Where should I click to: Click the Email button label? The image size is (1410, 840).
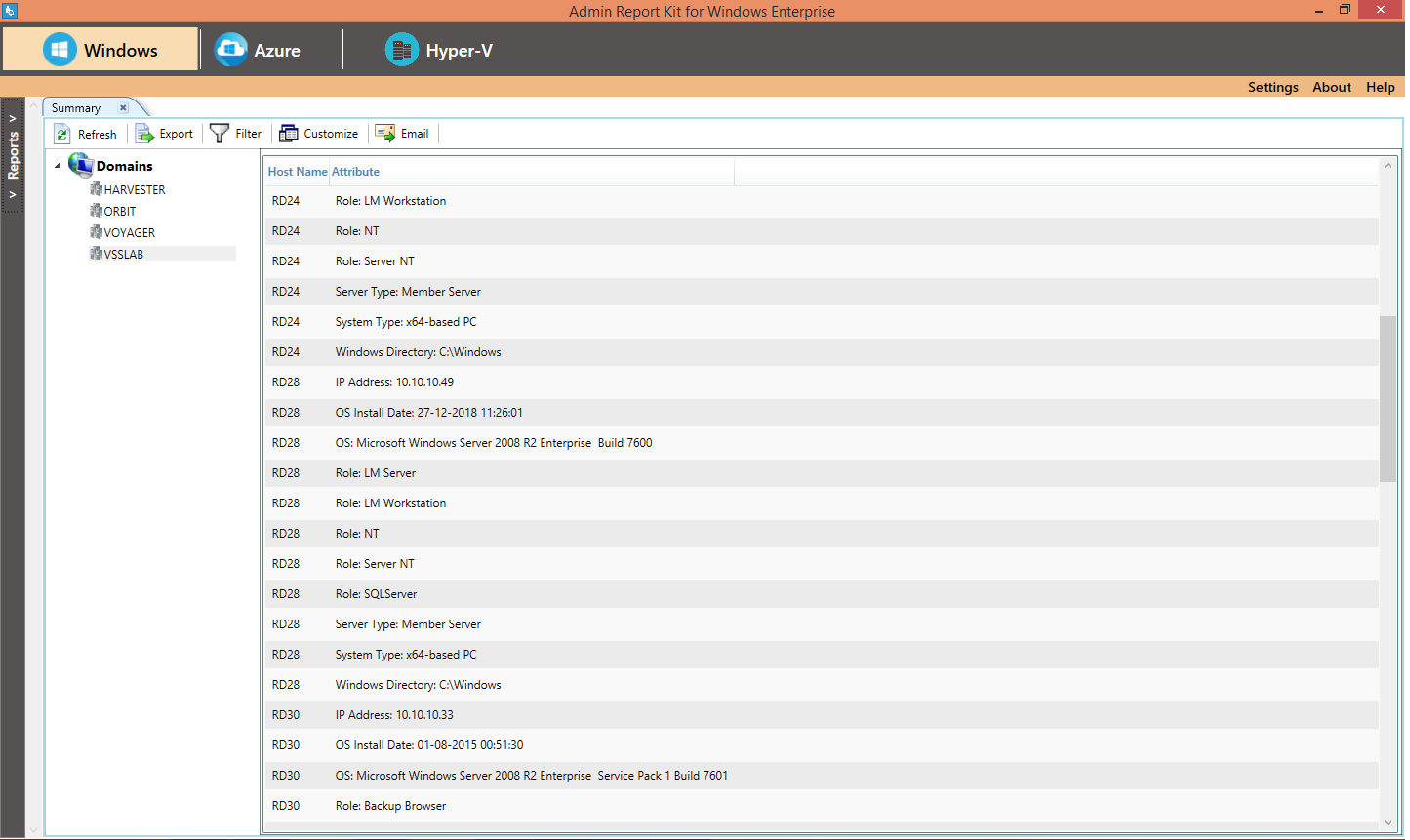coord(415,134)
